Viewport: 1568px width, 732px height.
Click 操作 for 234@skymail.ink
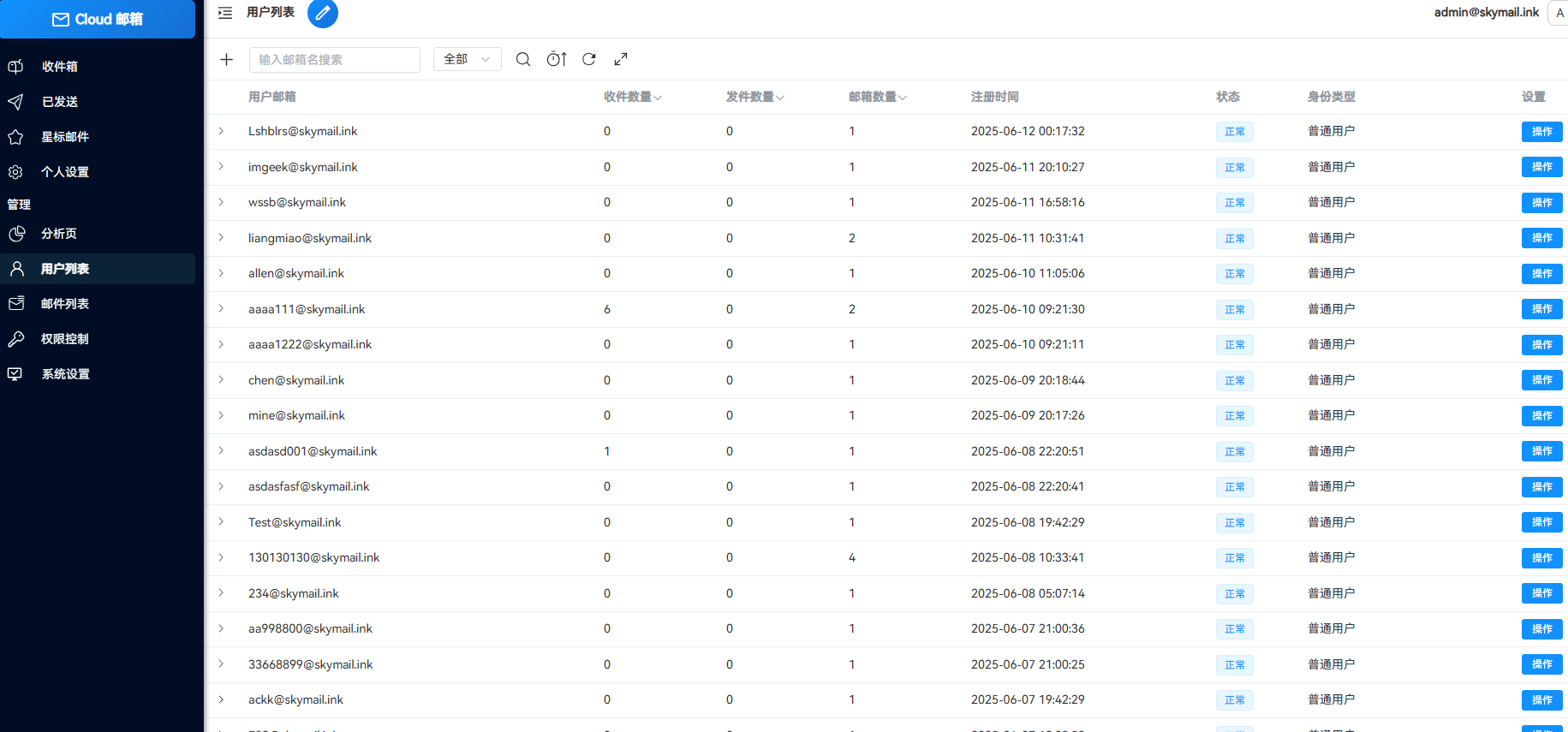[x=1541, y=593]
